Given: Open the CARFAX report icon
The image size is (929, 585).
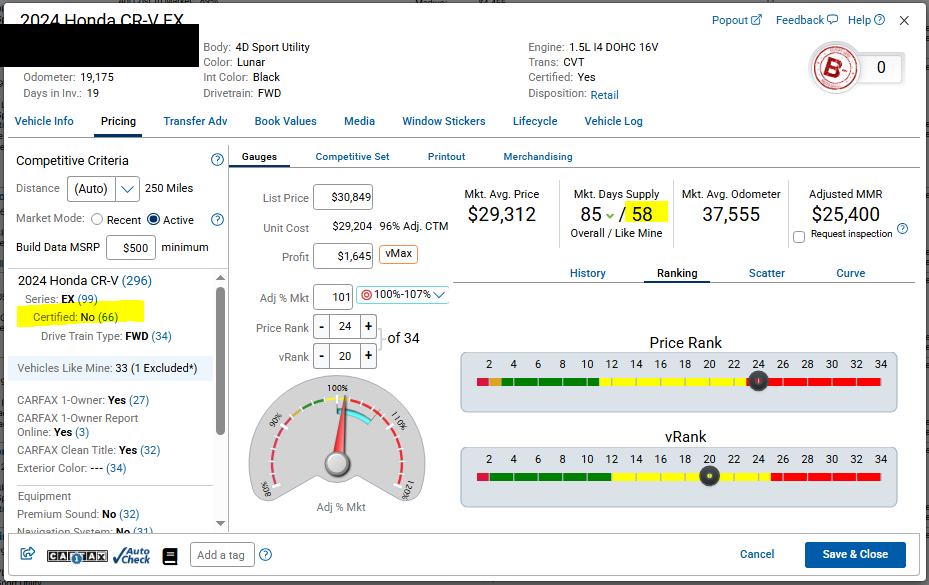Looking at the screenshot, I should click(x=77, y=556).
